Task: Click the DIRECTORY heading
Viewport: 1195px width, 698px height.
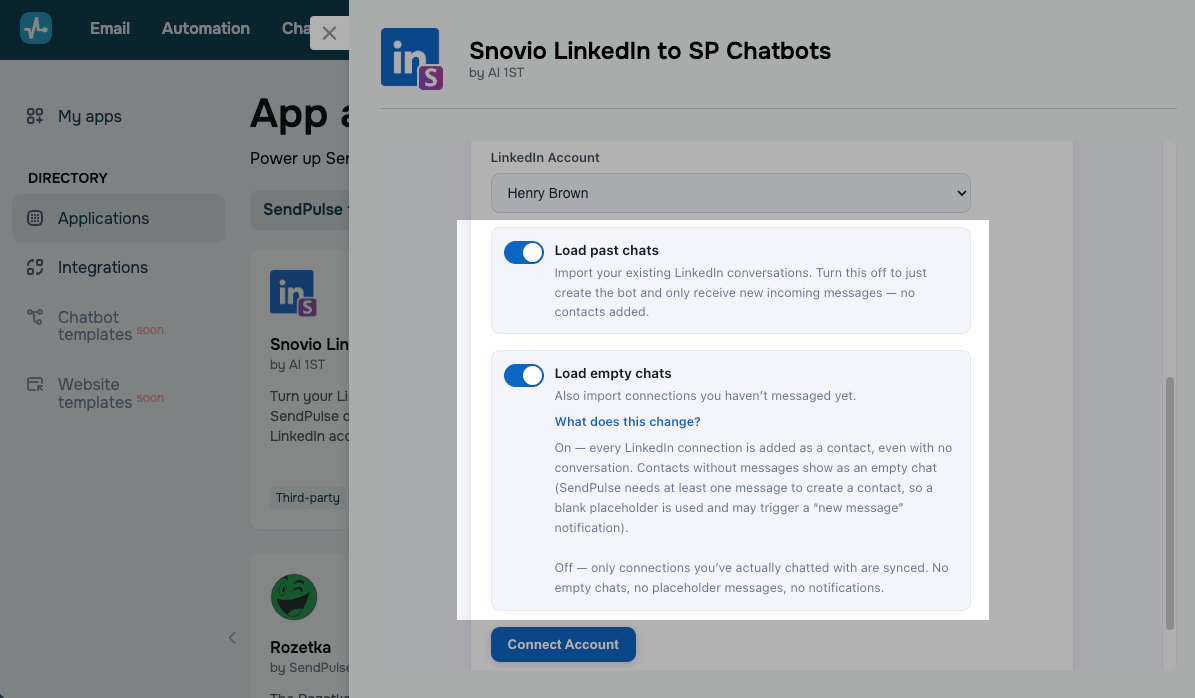Action: (68, 178)
